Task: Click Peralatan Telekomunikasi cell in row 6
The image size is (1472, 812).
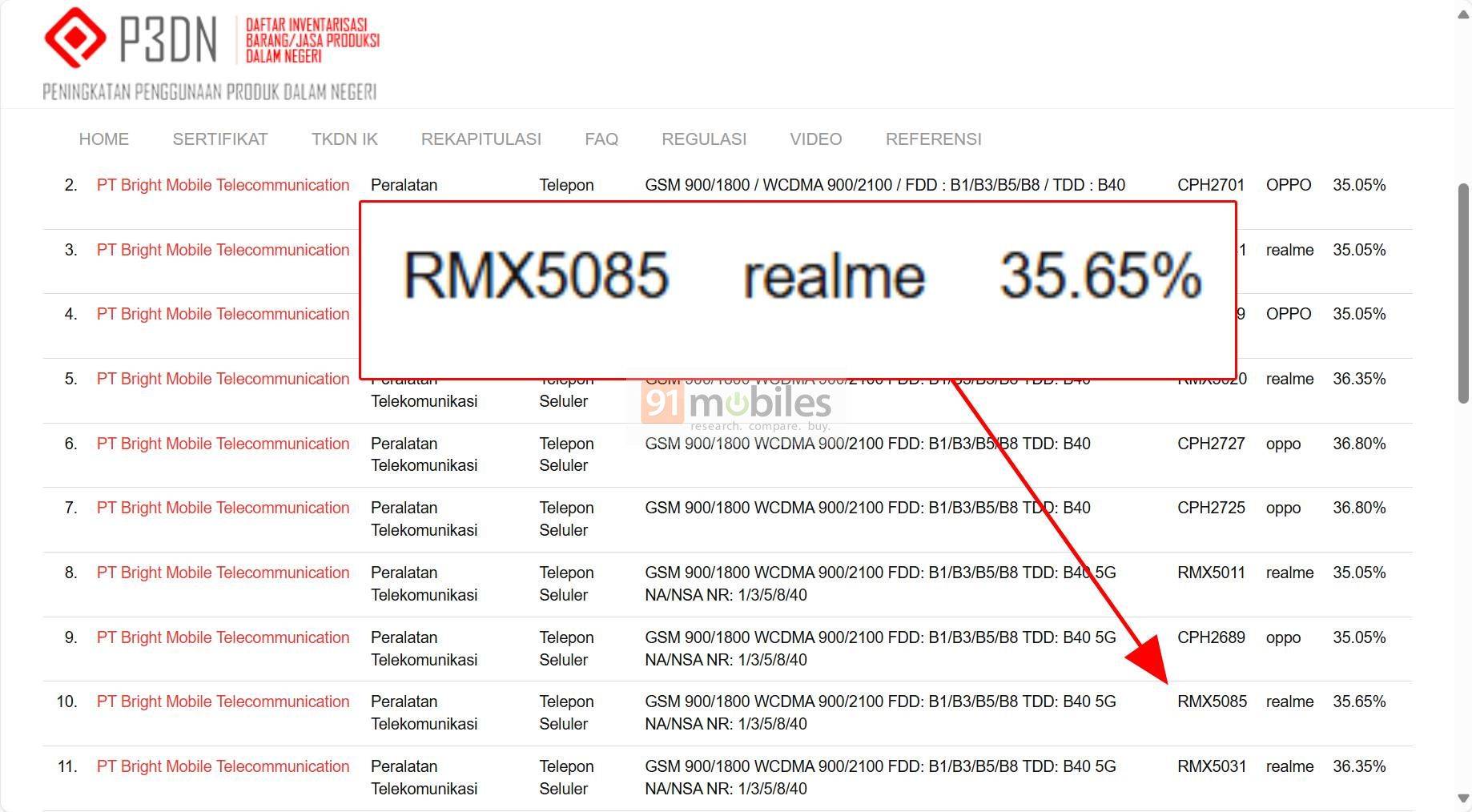Action: point(424,454)
